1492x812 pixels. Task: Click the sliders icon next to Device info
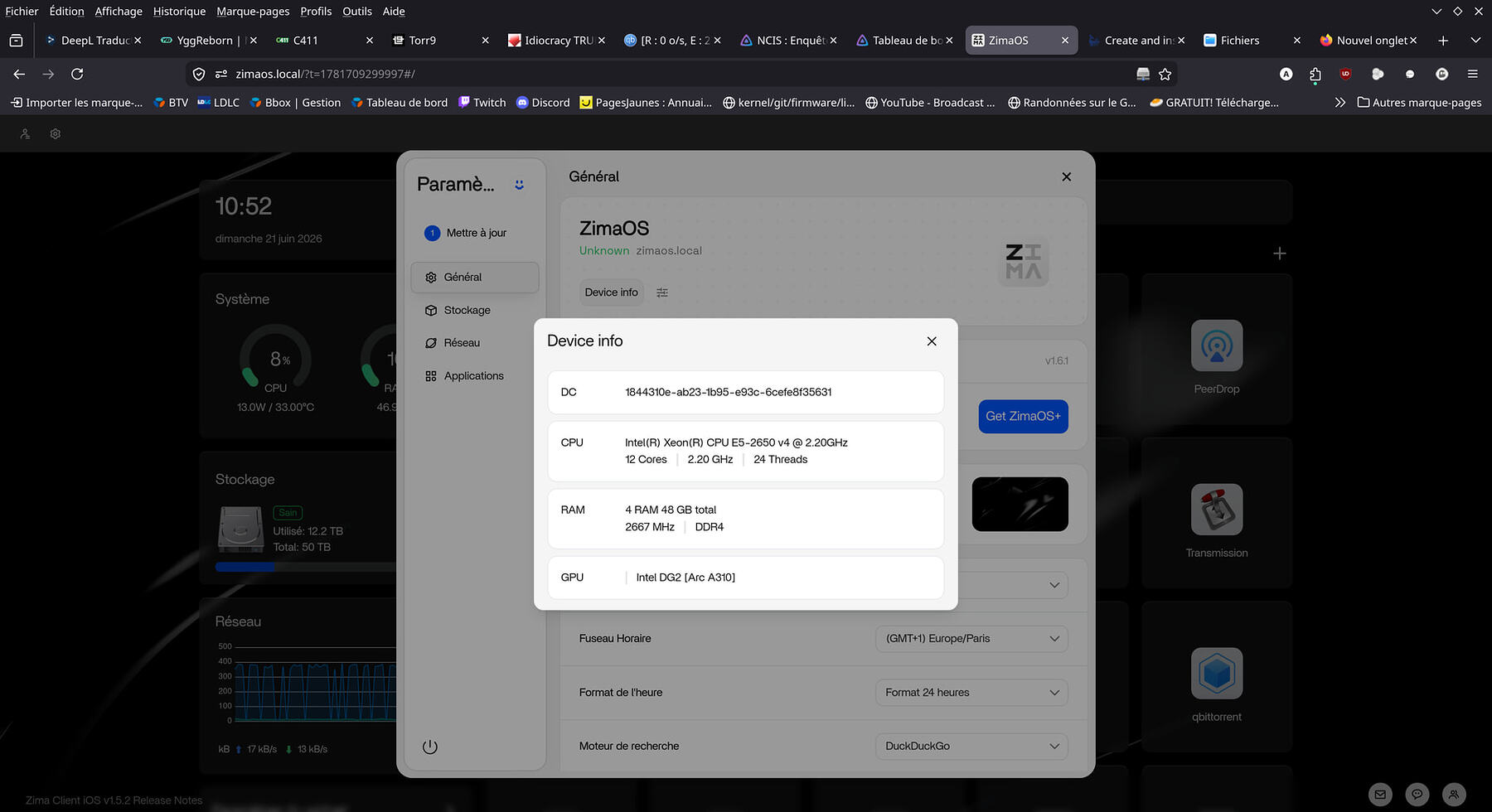coord(662,292)
